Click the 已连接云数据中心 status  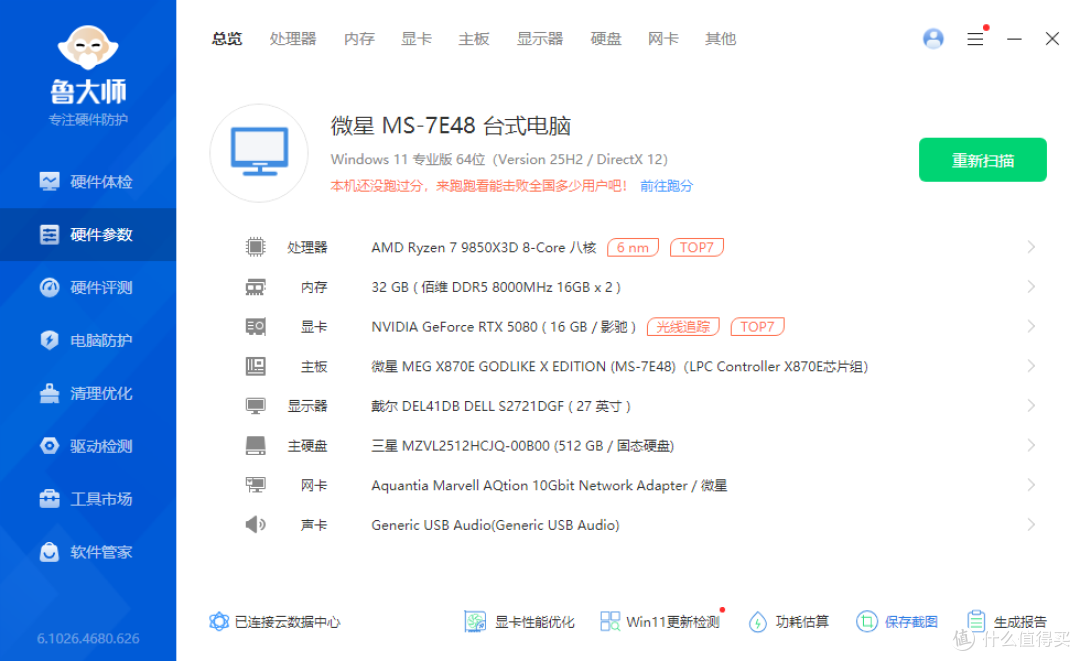[x=275, y=622]
